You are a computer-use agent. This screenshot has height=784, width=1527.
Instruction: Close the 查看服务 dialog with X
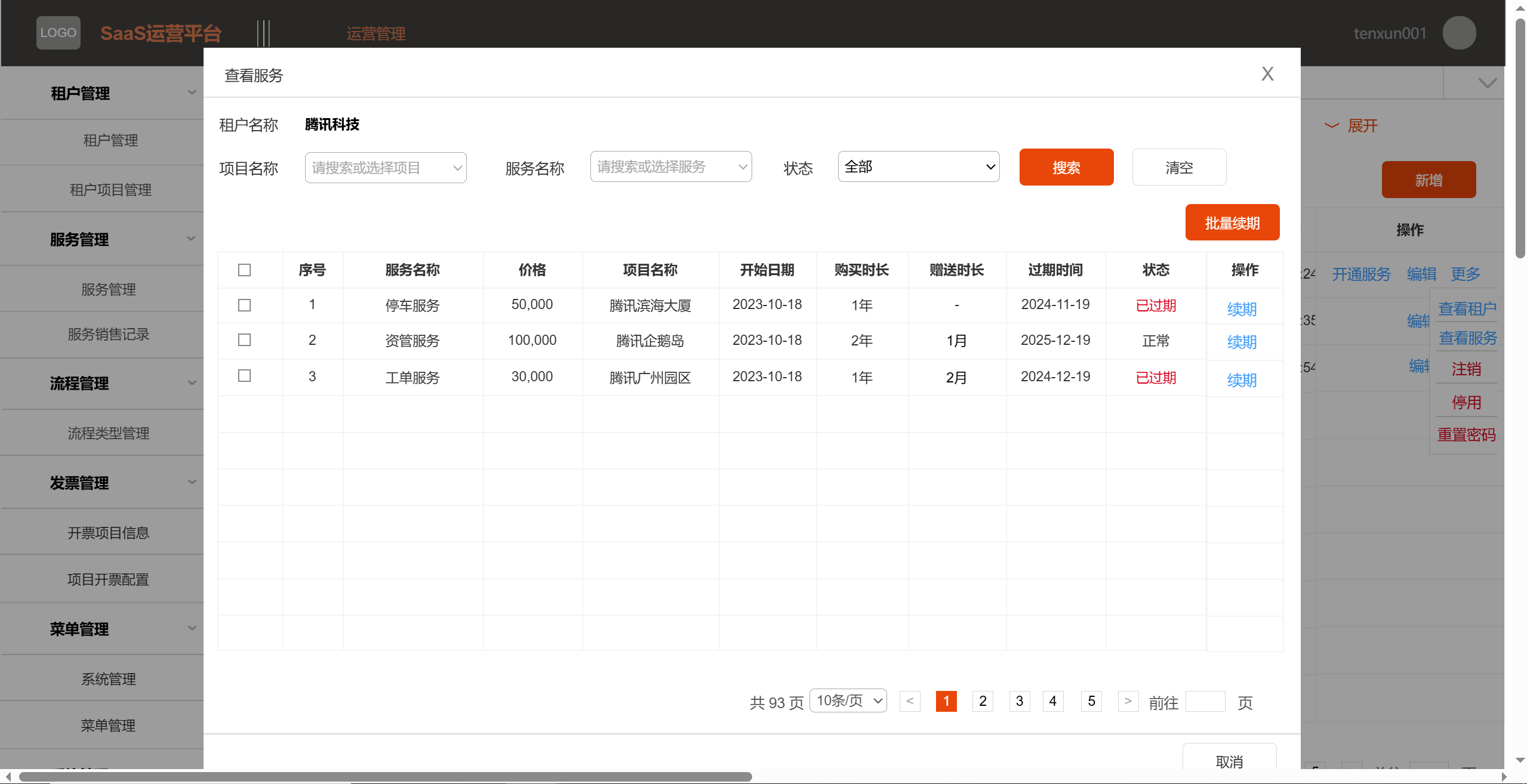(x=1267, y=74)
